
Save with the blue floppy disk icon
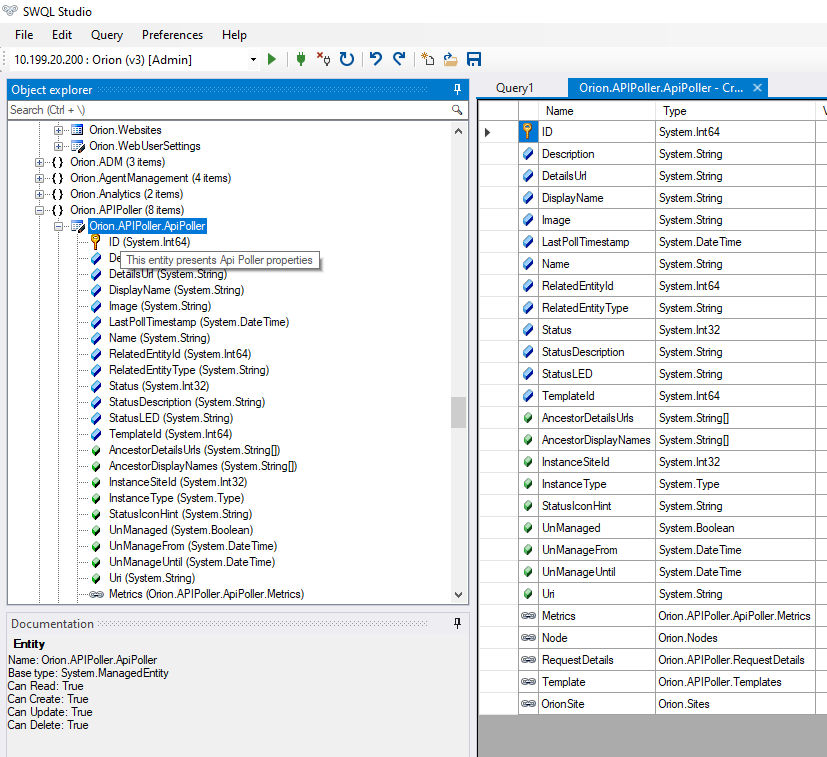click(x=474, y=59)
